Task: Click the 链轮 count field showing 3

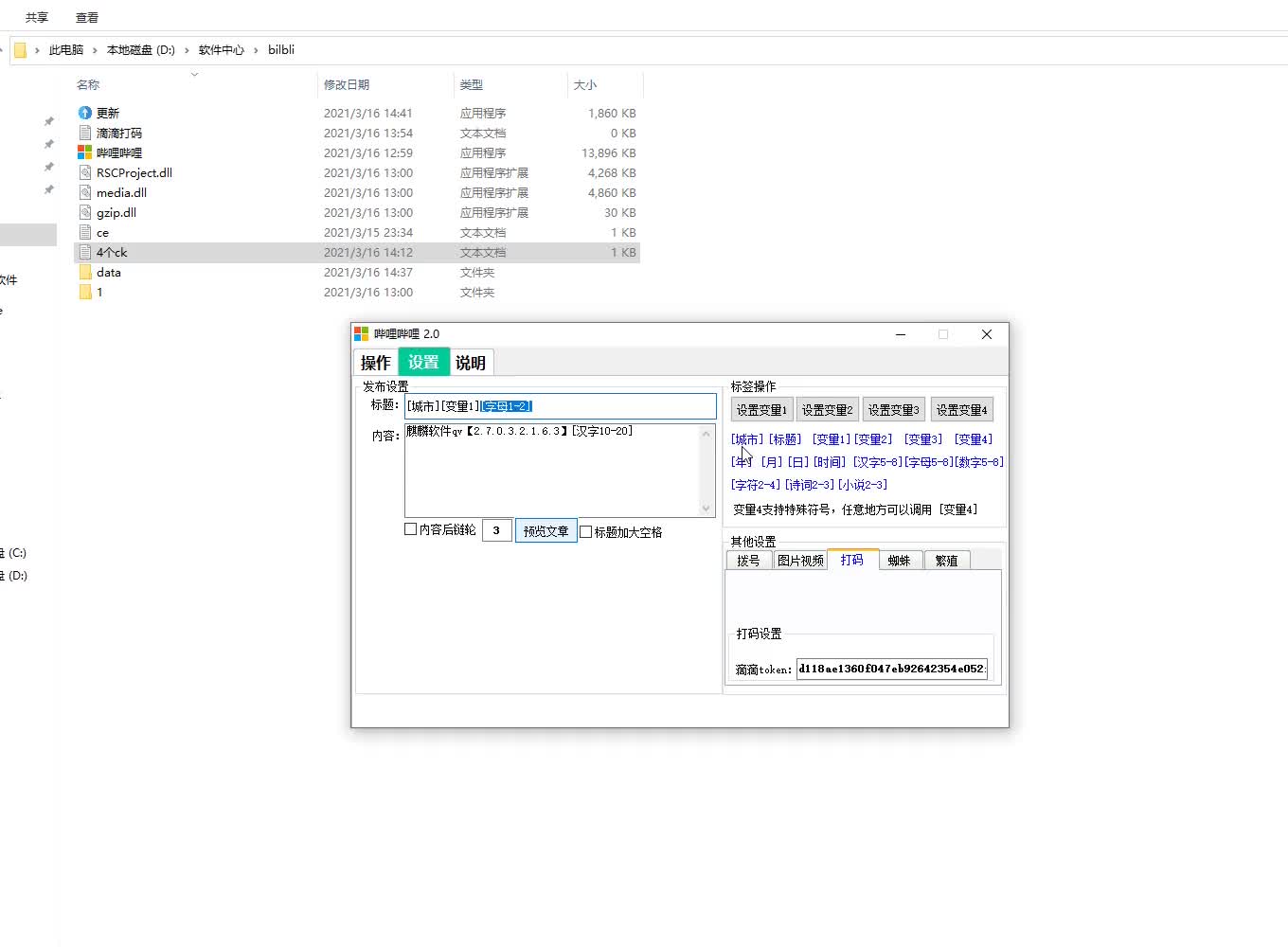Action: 497,530
